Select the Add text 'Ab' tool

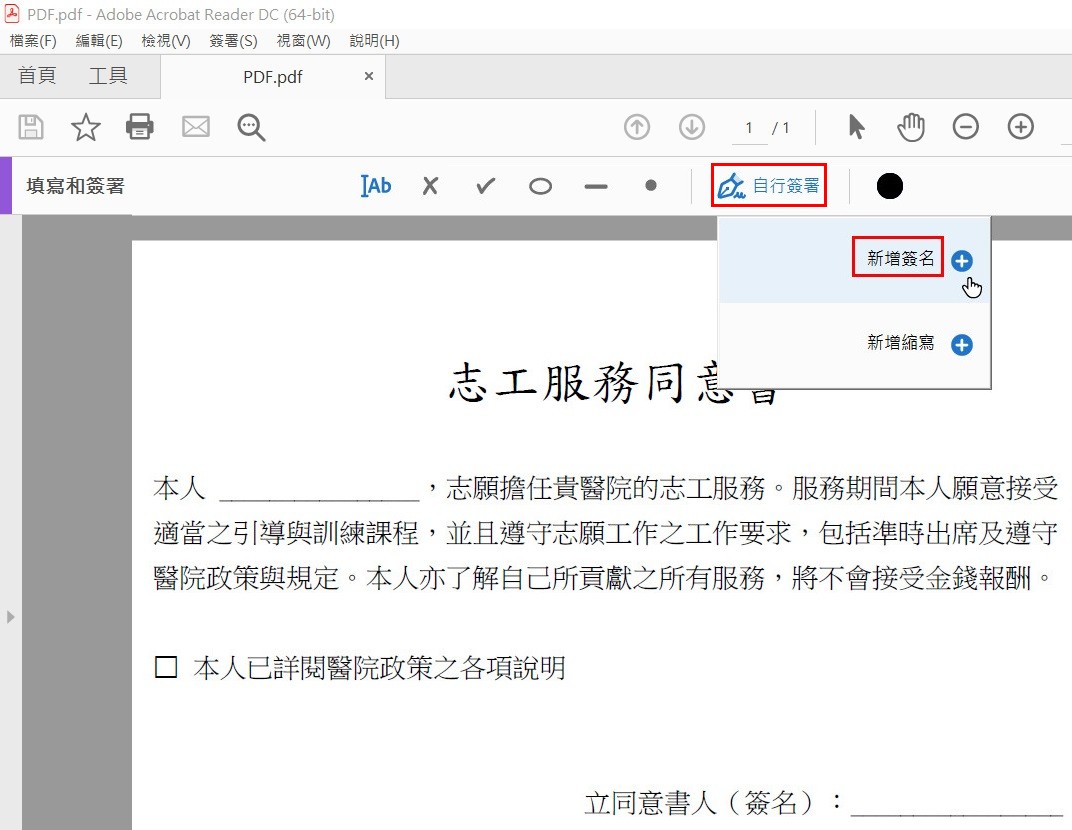[376, 186]
